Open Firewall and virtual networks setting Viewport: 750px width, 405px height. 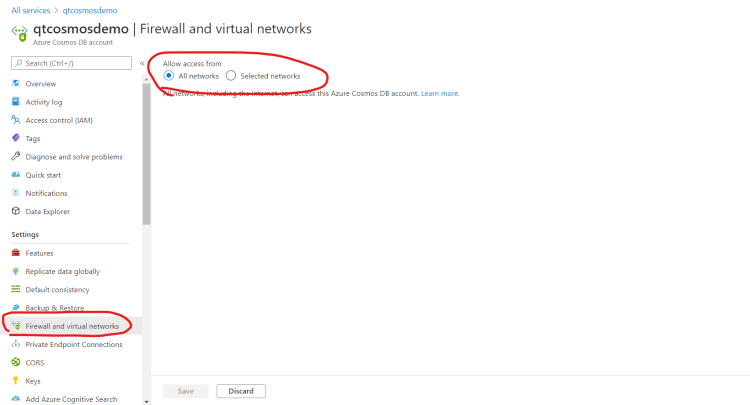(x=71, y=326)
